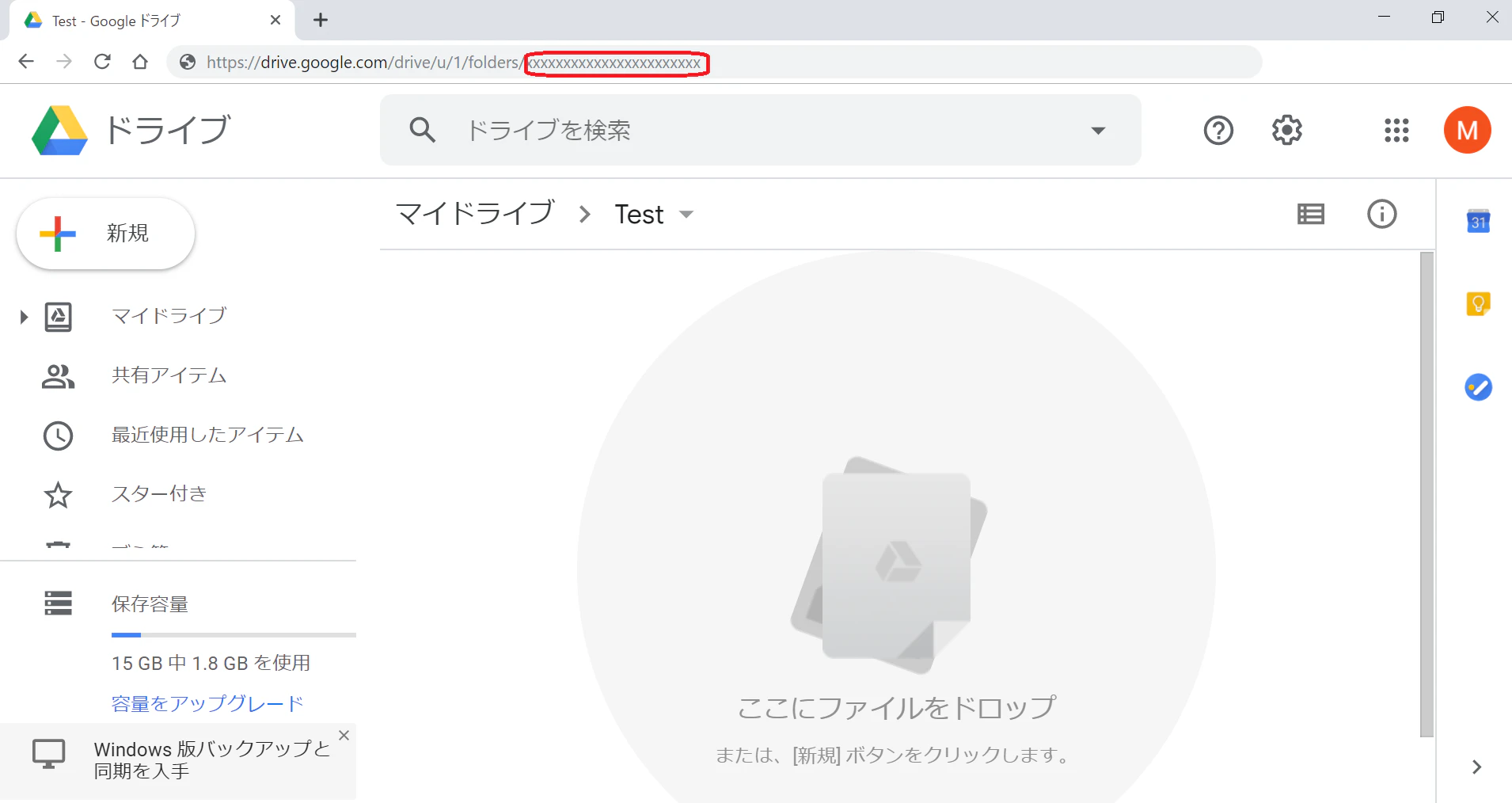Open 保存容量 storage section
1512x803 pixels.
(150, 604)
